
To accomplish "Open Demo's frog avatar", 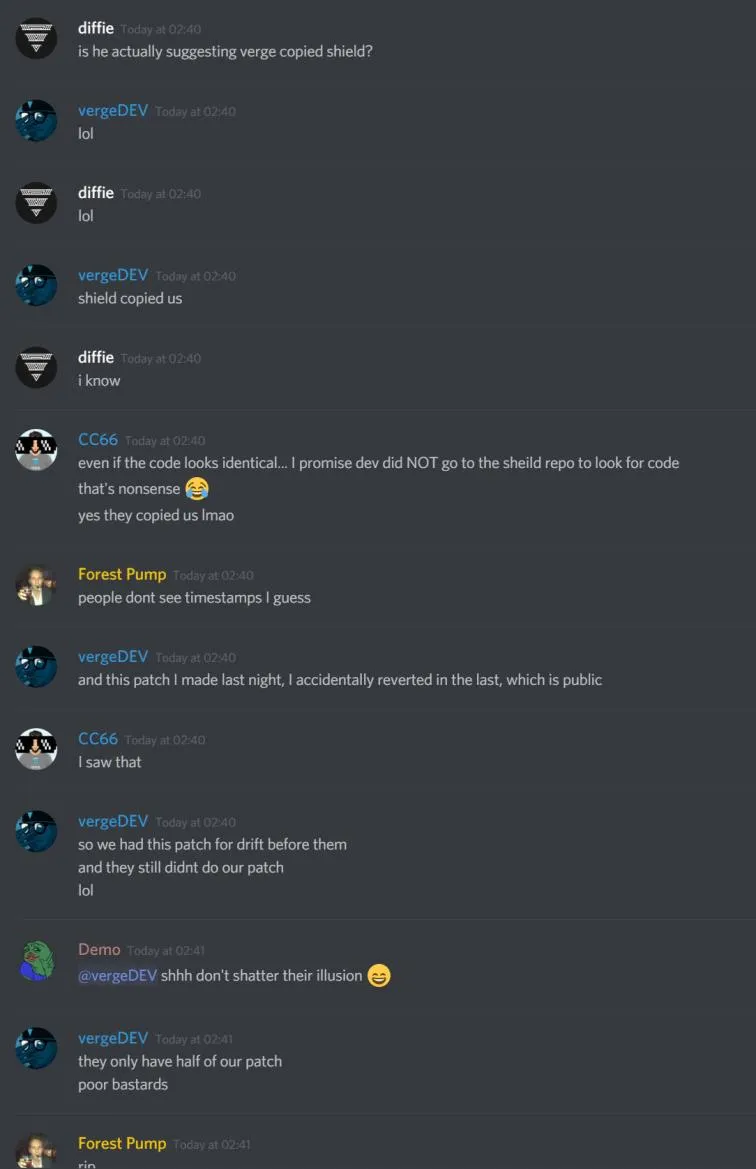I will (x=36, y=960).
